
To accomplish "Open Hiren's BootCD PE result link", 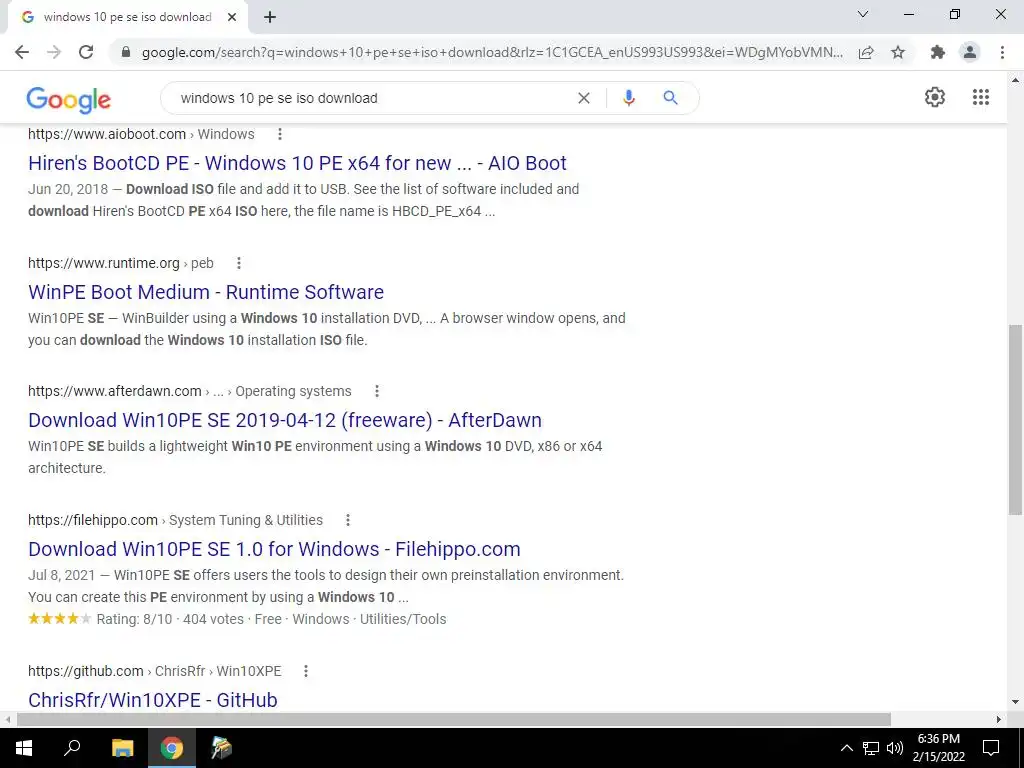I will point(297,163).
